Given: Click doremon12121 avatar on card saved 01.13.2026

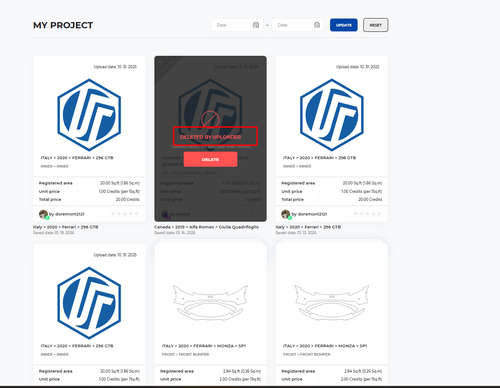Looking at the screenshot, I should tap(286, 214).
